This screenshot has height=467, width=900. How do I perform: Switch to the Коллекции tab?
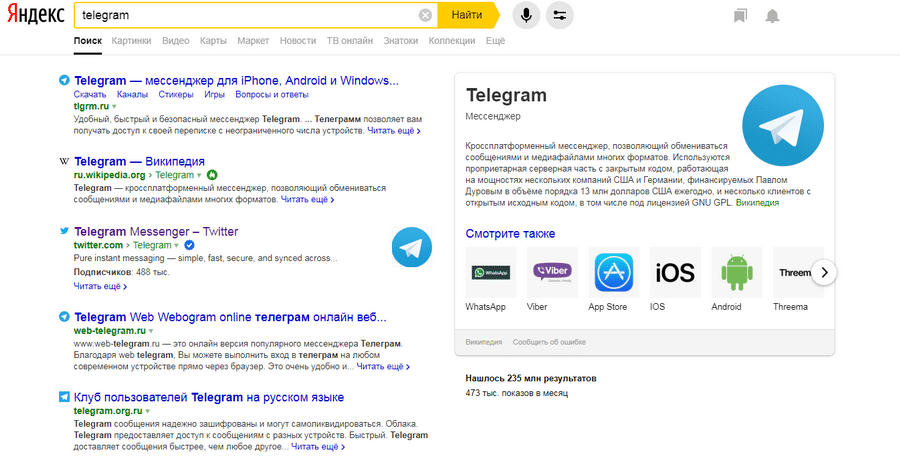[x=452, y=41]
